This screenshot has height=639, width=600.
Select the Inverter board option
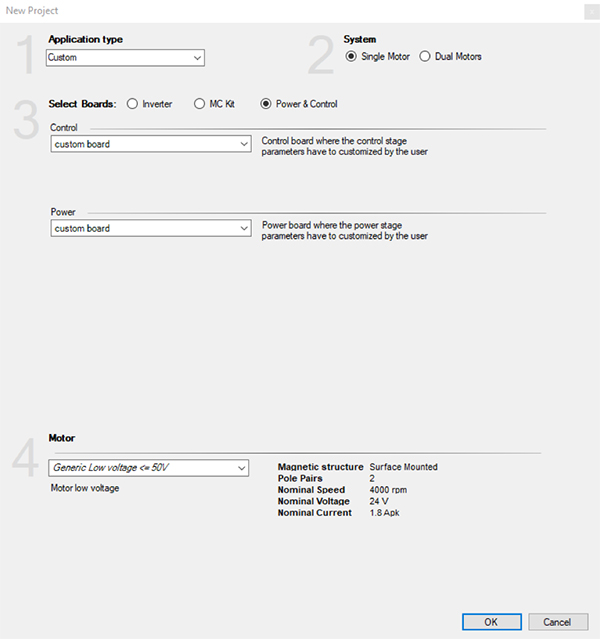pos(133,104)
